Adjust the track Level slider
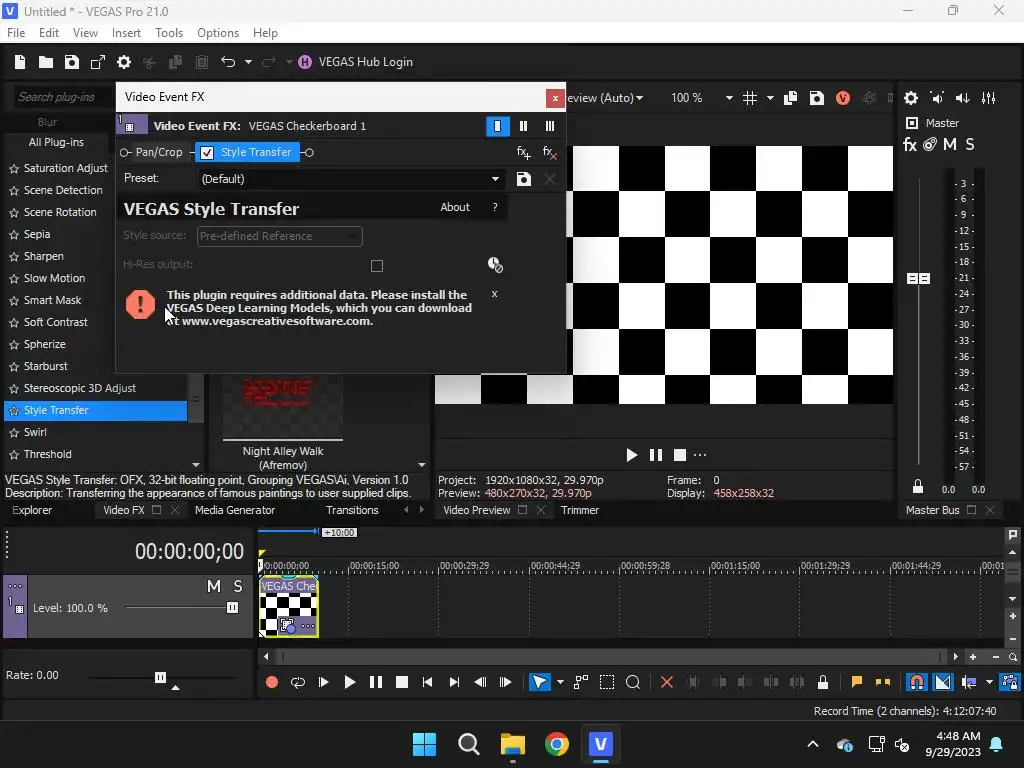Image resolution: width=1024 pixels, height=768 pixels. (232, 608)
